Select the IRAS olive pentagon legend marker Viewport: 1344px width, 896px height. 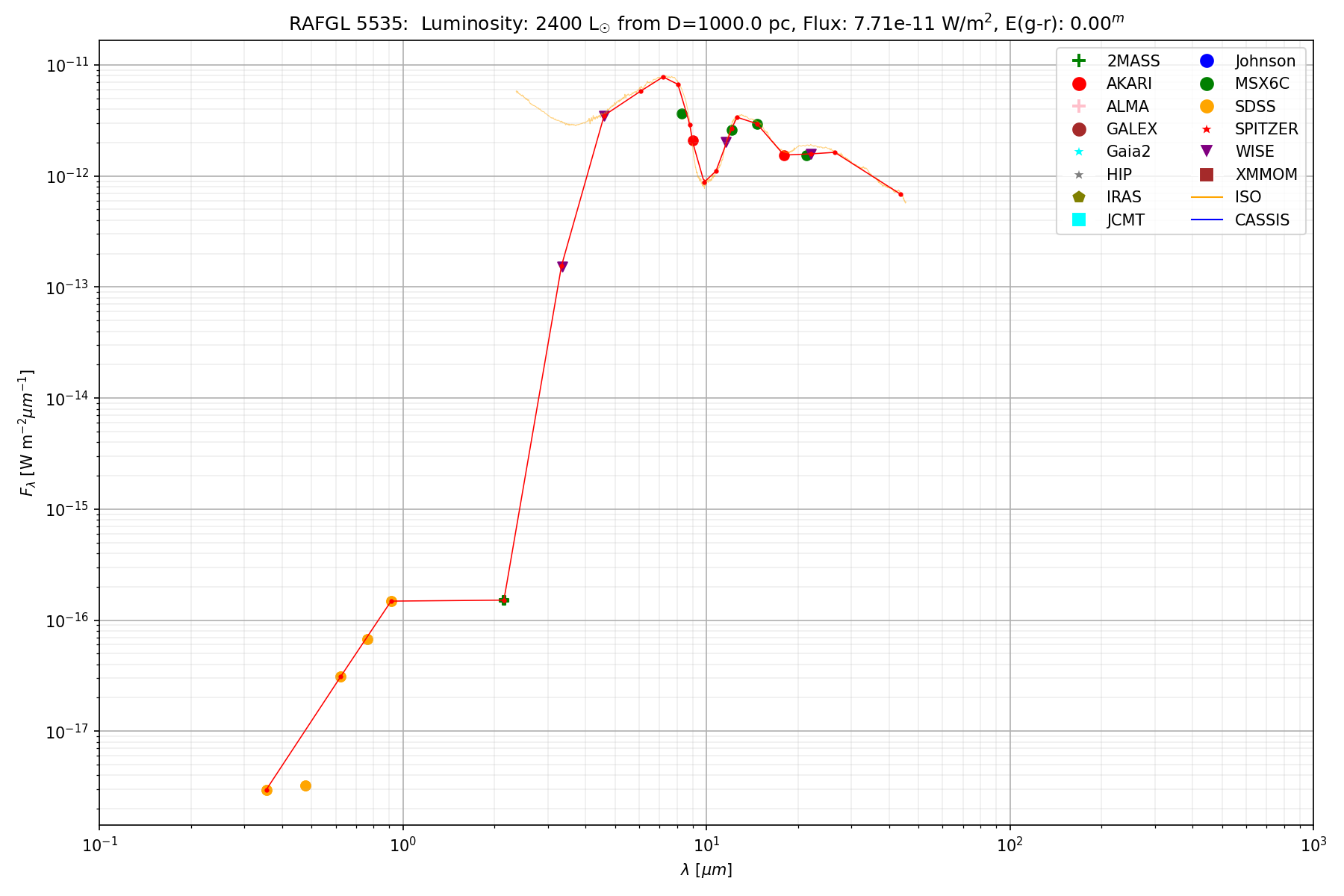[x=1078, y=197]
